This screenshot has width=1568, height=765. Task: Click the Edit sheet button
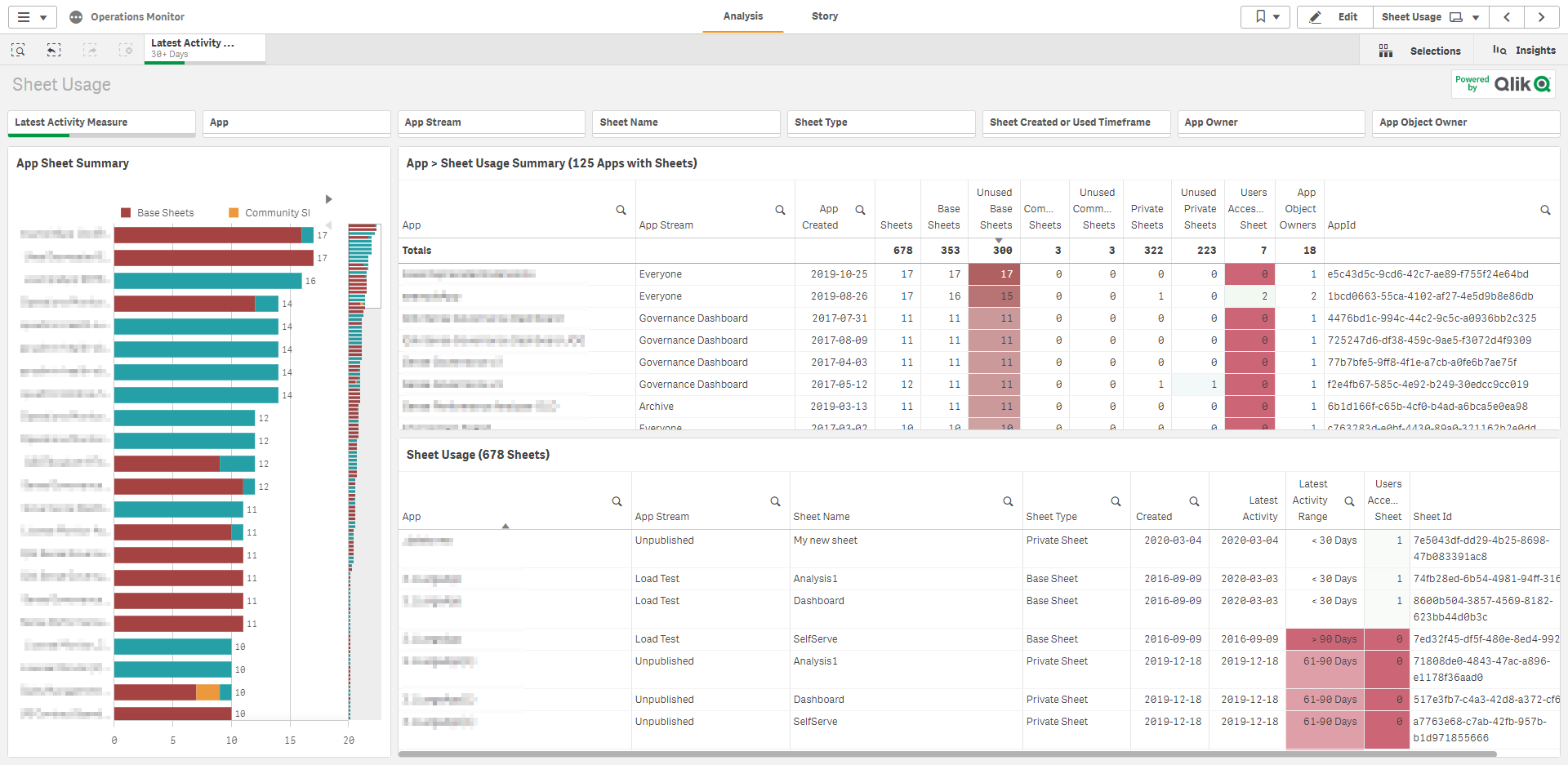pyautogui.click(x=1334, y=17)
